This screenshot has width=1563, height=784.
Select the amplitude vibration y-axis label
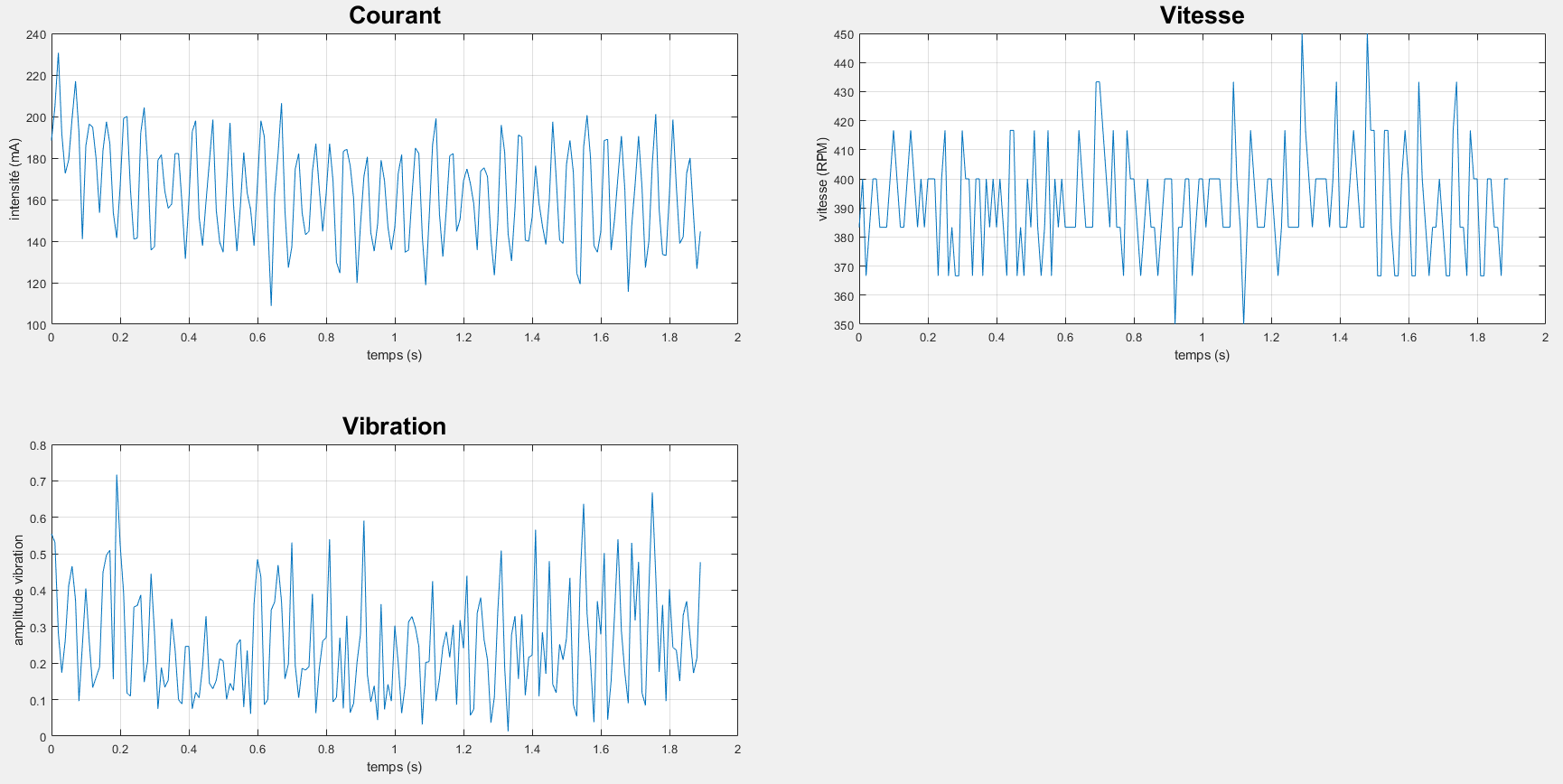(18, 590)
